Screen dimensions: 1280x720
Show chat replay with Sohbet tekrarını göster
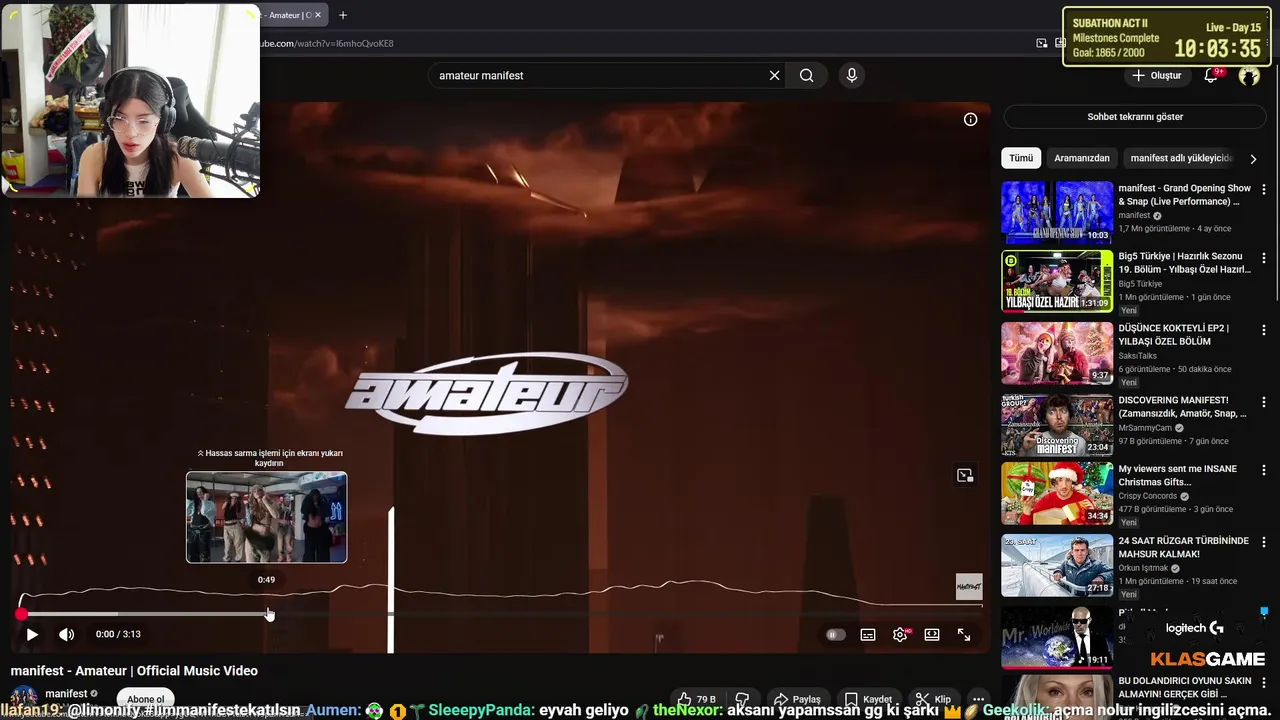[1135, 117]
